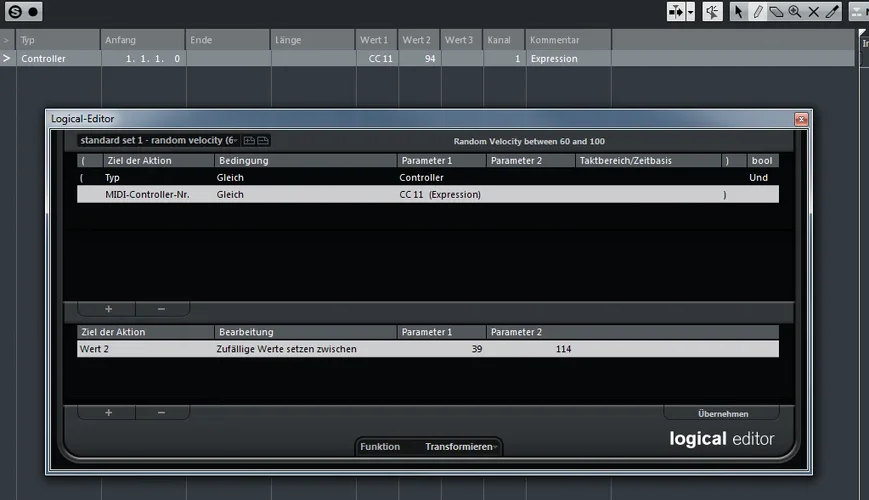Click the Expression comment cell
Image resolution: width=869 pixels, height=500 pixels.
click(x=568, y=58)
